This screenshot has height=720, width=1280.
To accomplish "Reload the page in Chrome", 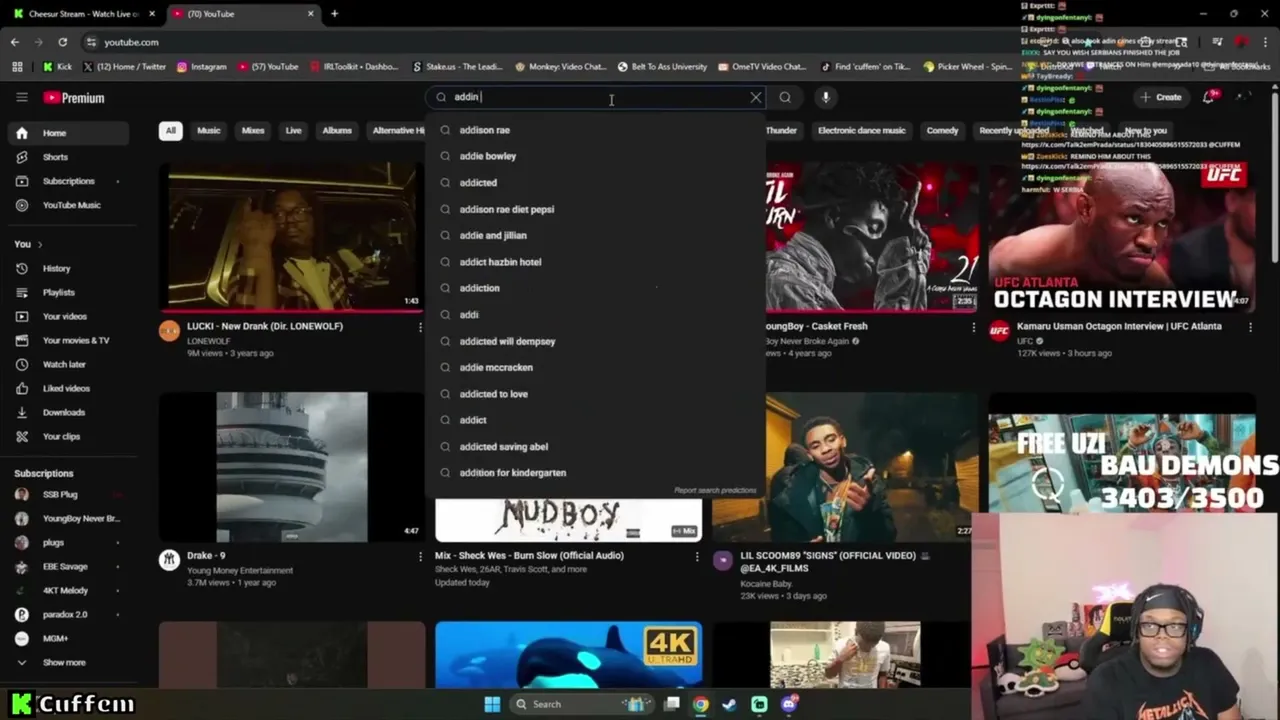I will (62, 42).
